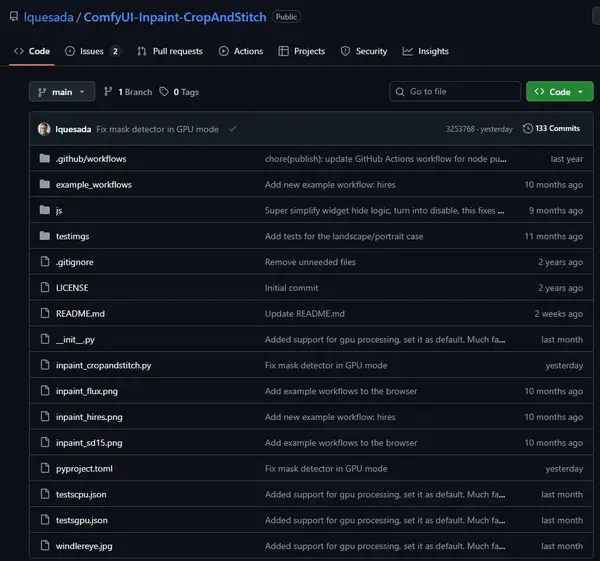Click file icon beside LICENSE
The width and height of the screenshot is (600, 561).
tap(45, 287)
